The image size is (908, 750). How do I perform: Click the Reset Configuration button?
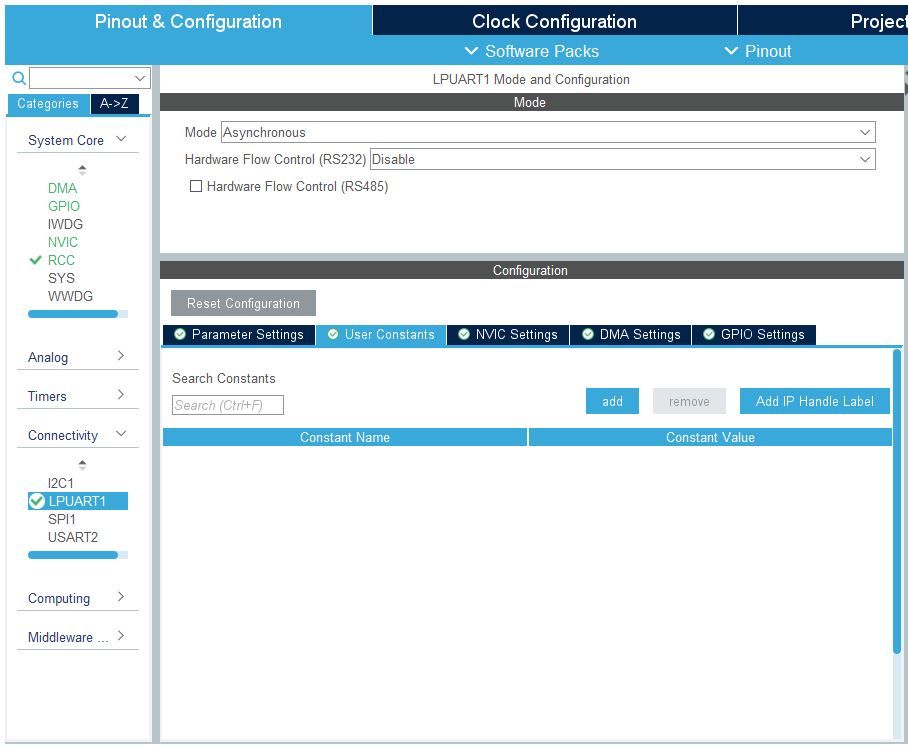[243, 303]
